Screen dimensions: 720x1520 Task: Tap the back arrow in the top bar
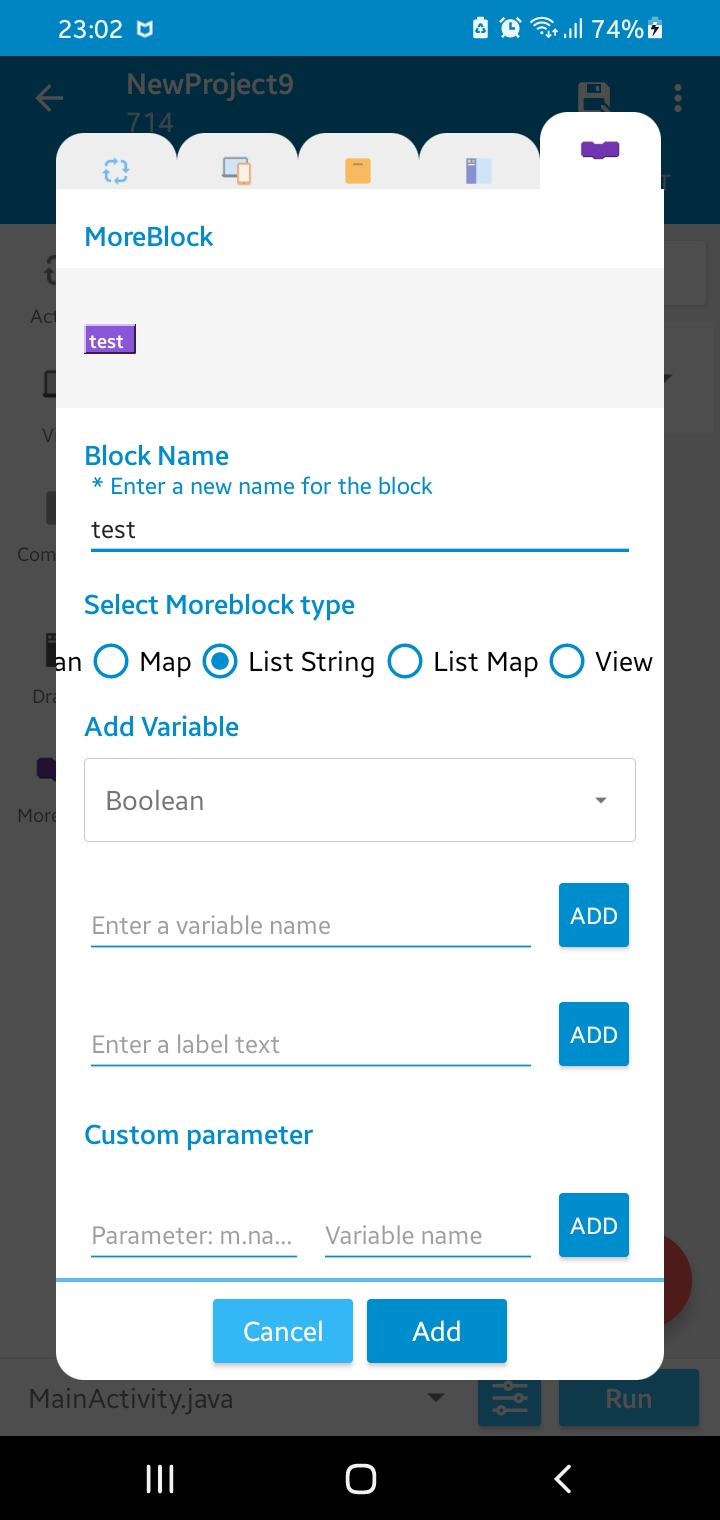(x=47, y=97)
